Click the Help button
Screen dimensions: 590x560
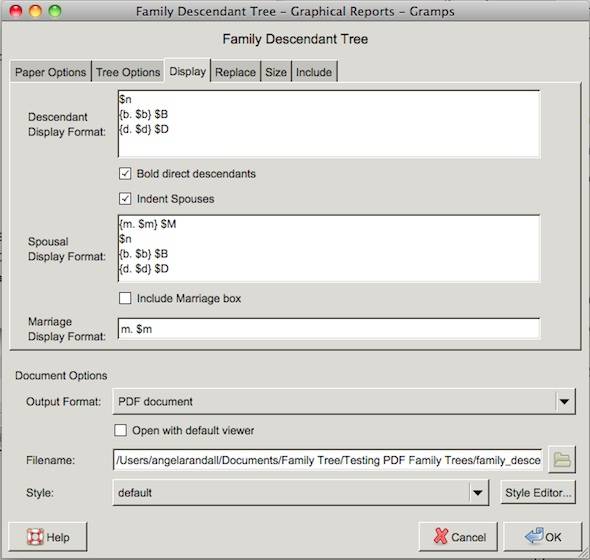[x=48, y=537]
